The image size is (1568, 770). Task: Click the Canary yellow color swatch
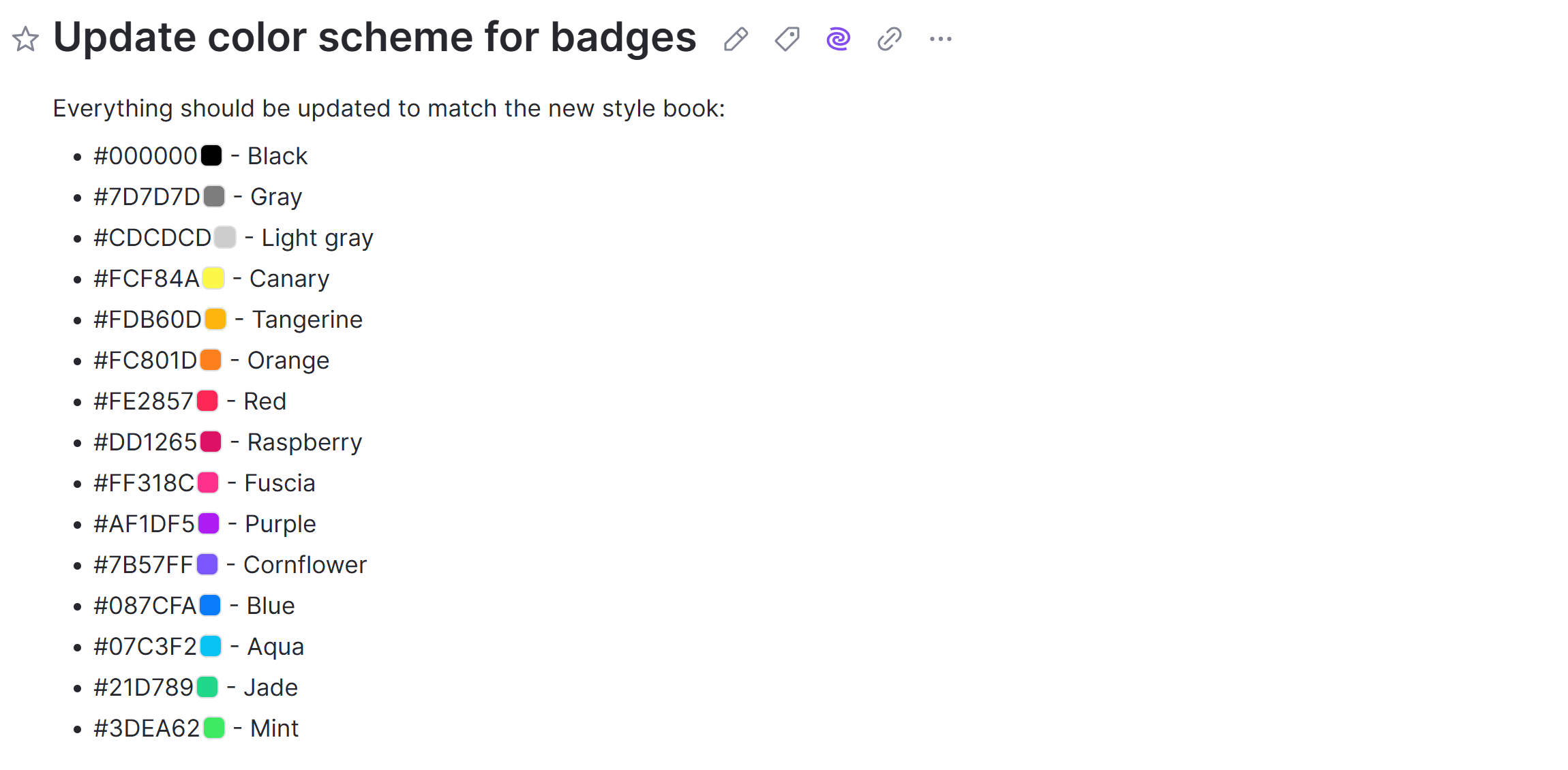[213, 279]
